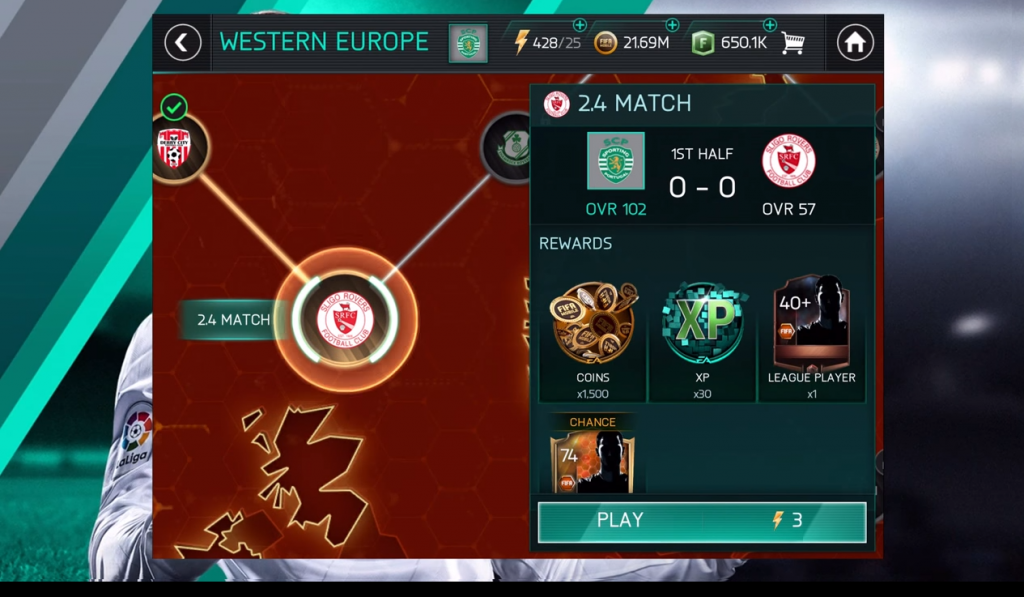
Task: Add coins with plus above 21.69M
Action: point(671,25)
